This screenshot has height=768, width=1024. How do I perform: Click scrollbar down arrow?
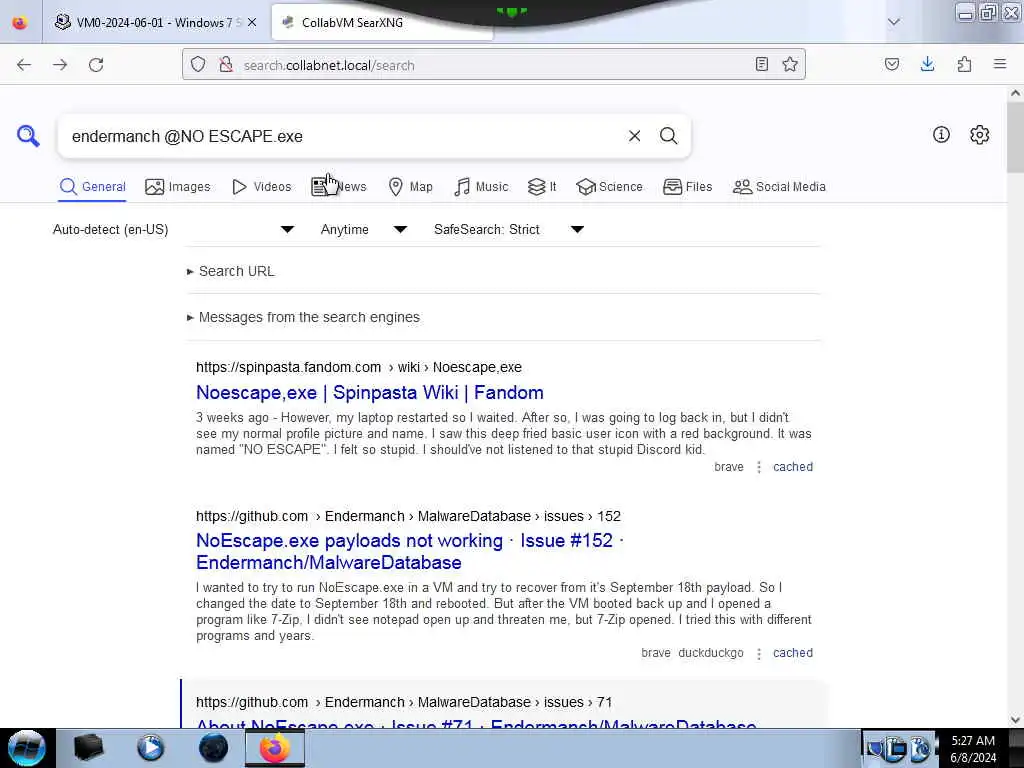(1015, 719)
